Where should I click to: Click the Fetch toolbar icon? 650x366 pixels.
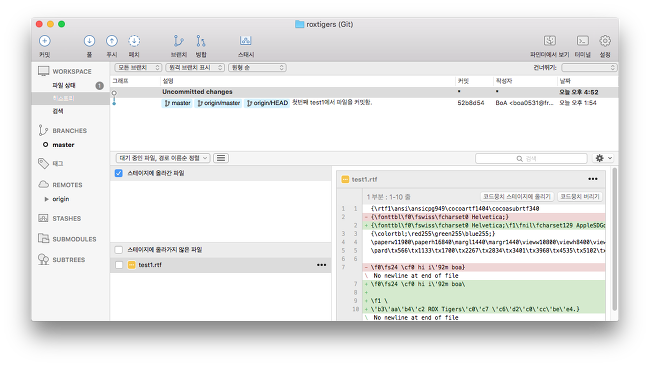(134, 41)
